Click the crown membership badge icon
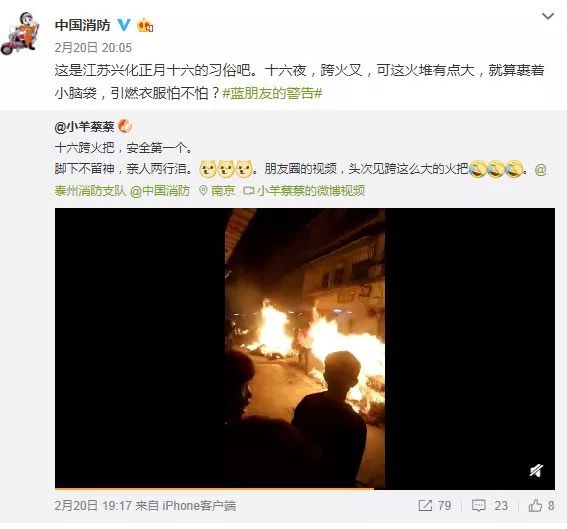 pyautogui.click(x=145, y=25)
